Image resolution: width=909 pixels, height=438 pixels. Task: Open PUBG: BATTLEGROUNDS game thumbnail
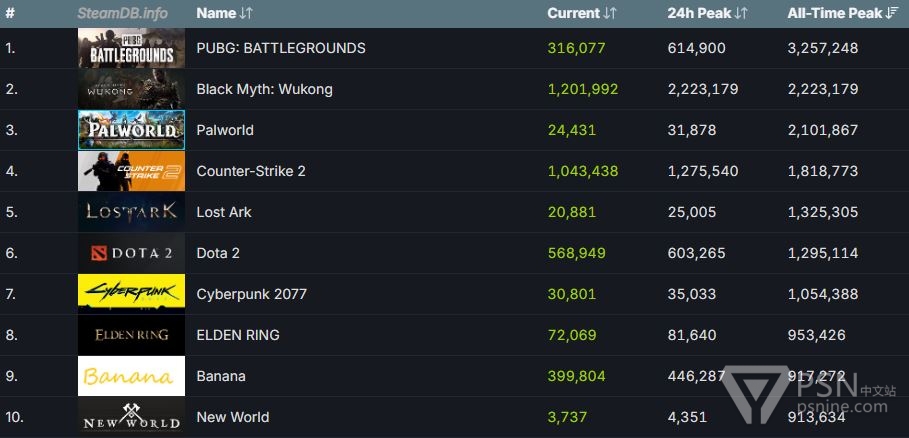(x=132, y=48)
